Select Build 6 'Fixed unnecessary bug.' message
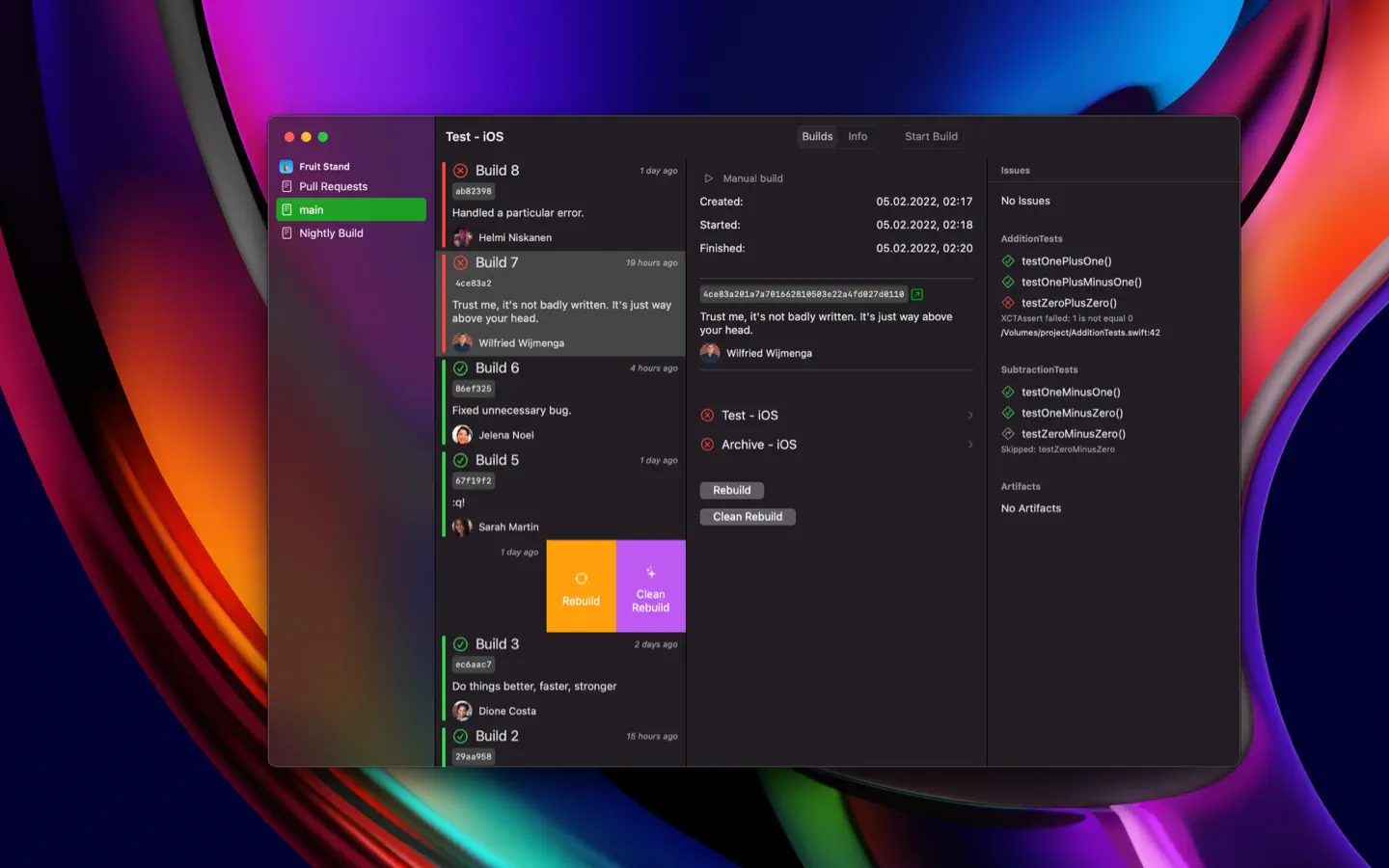This screenshot has width=1389, height=868. point(511,411)
